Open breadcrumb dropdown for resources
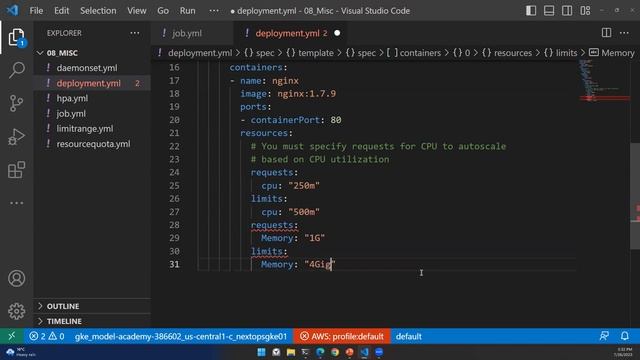Viewport: 640px width, 360px height. pos(507,53)
